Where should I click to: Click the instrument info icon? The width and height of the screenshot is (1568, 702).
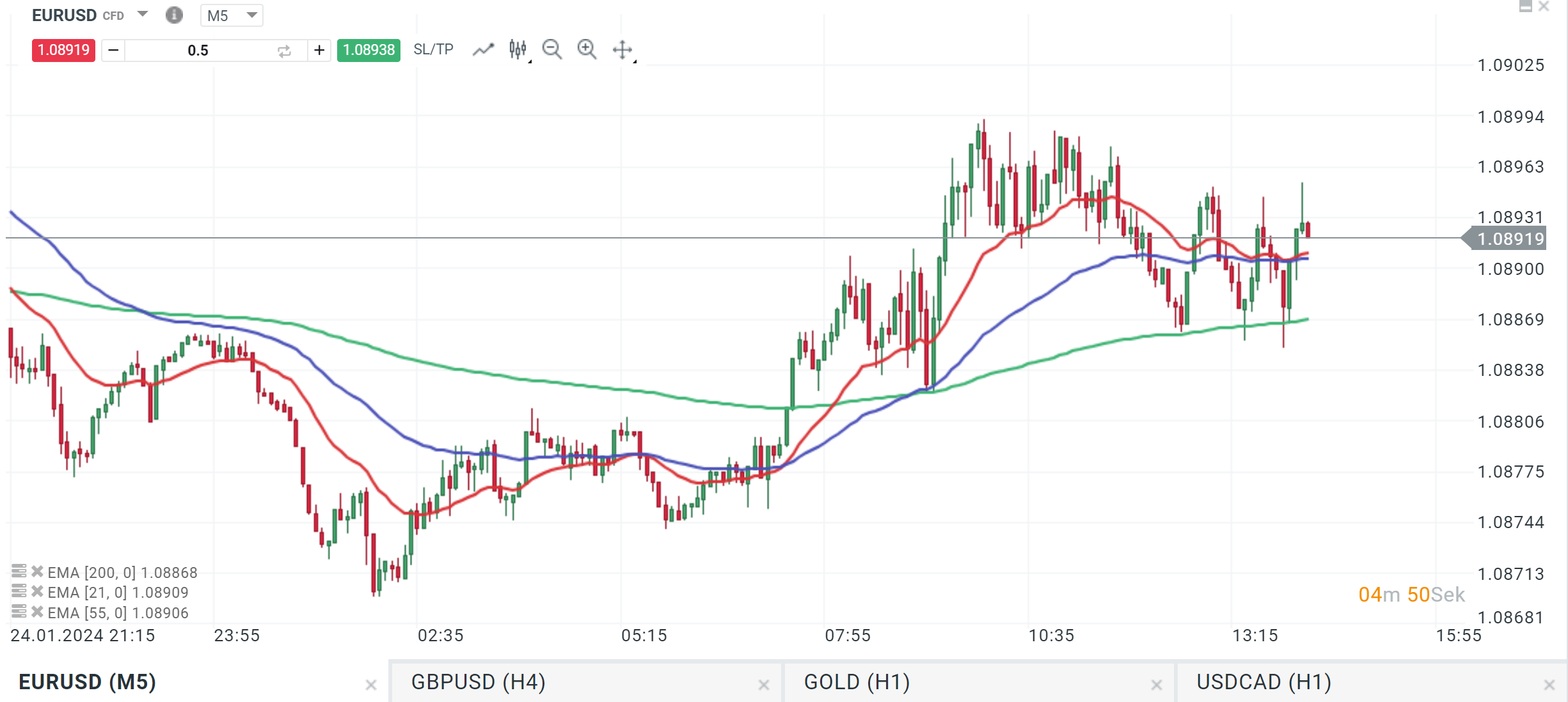point(174,15)
